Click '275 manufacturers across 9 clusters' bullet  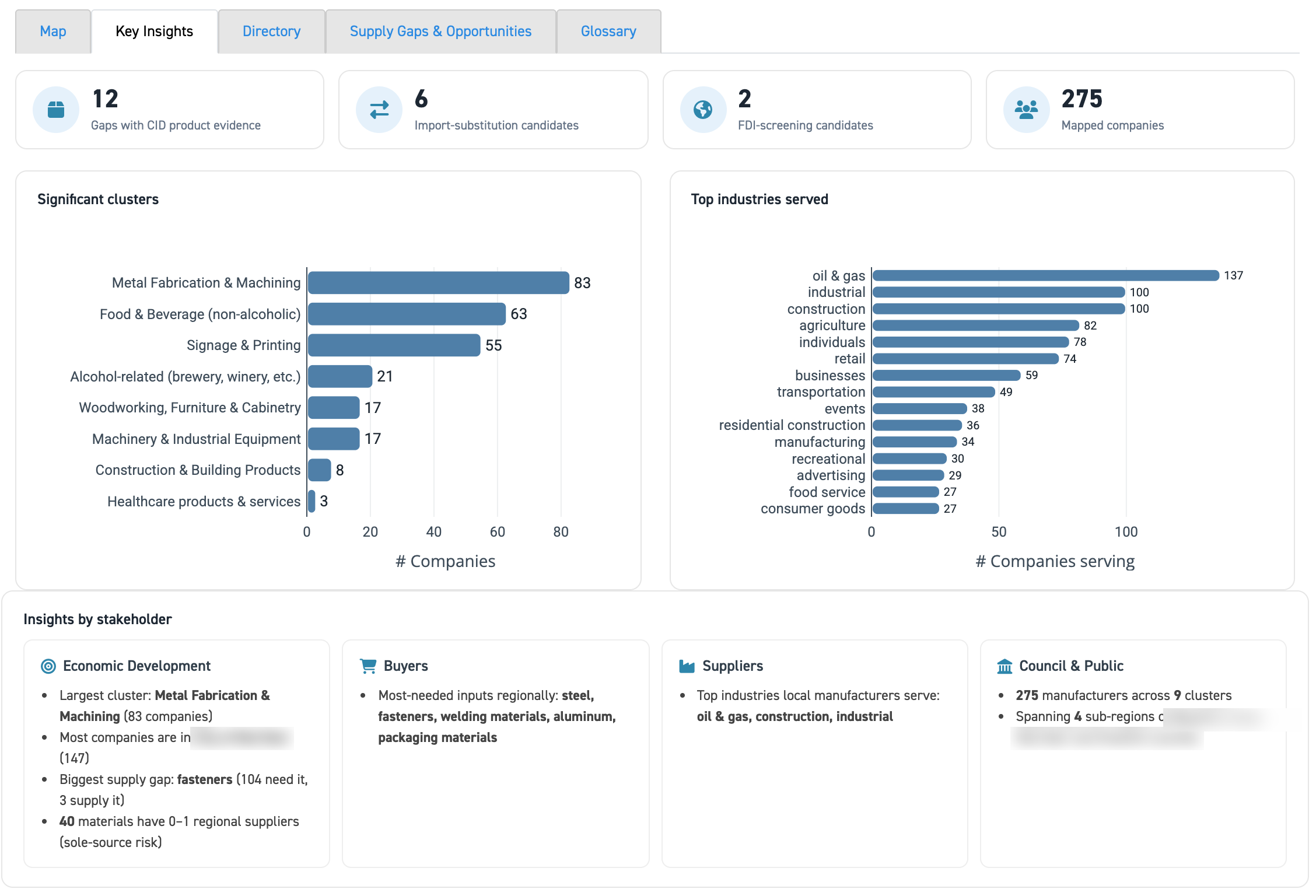point(1123,695)
